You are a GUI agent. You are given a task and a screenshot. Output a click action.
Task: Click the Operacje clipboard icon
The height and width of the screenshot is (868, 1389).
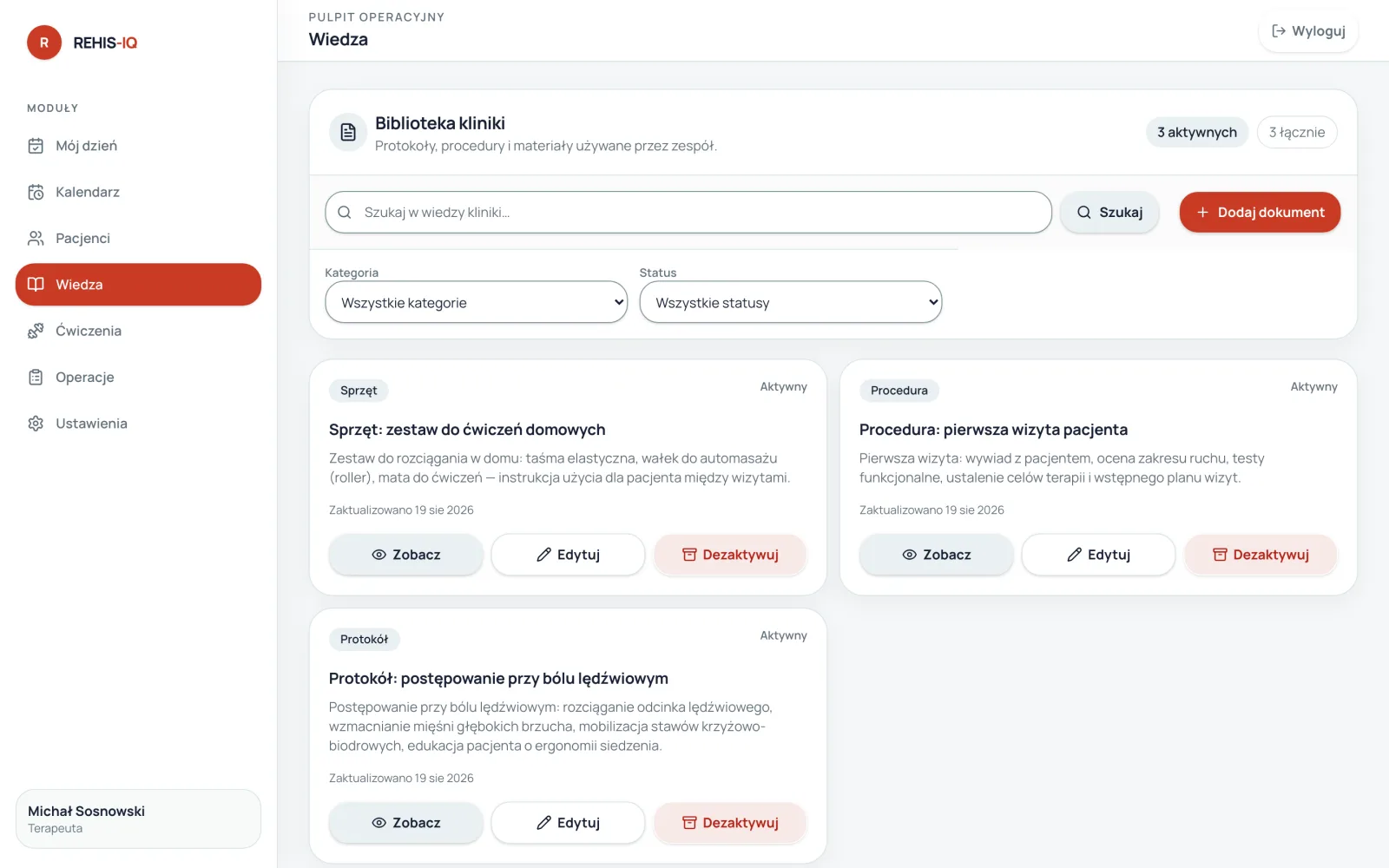click(36, 377)
